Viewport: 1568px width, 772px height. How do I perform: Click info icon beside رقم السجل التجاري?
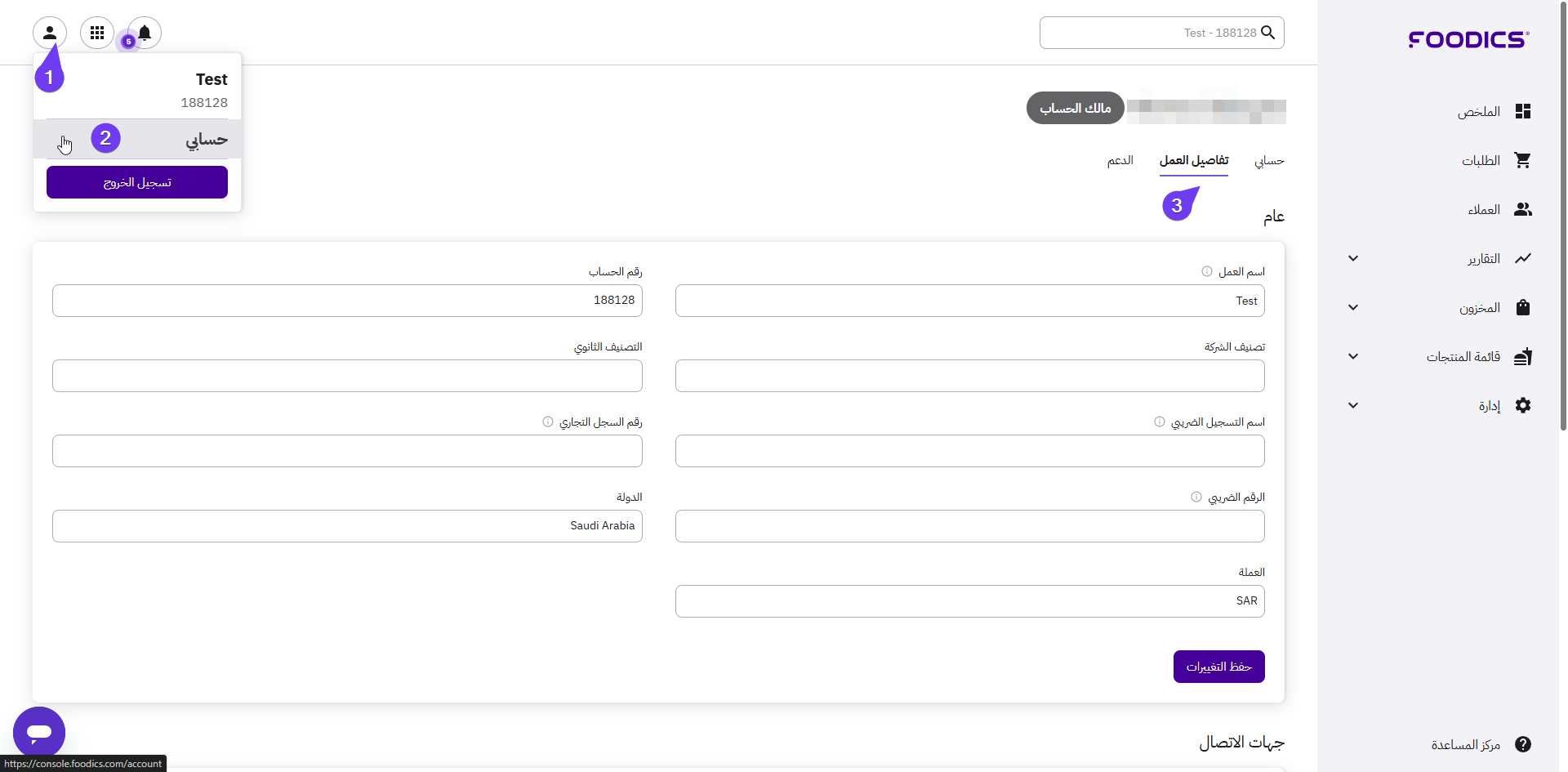click(548, 422)
